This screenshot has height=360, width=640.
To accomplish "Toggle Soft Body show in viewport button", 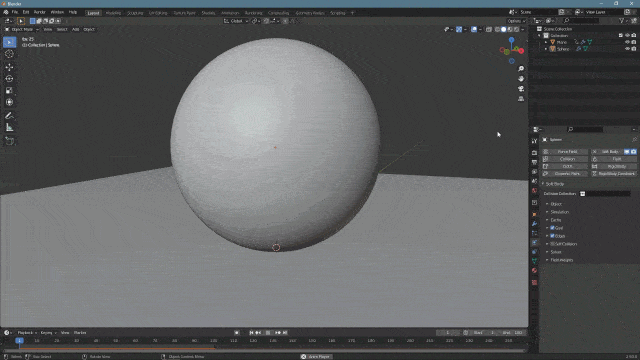I will point(627,151).
